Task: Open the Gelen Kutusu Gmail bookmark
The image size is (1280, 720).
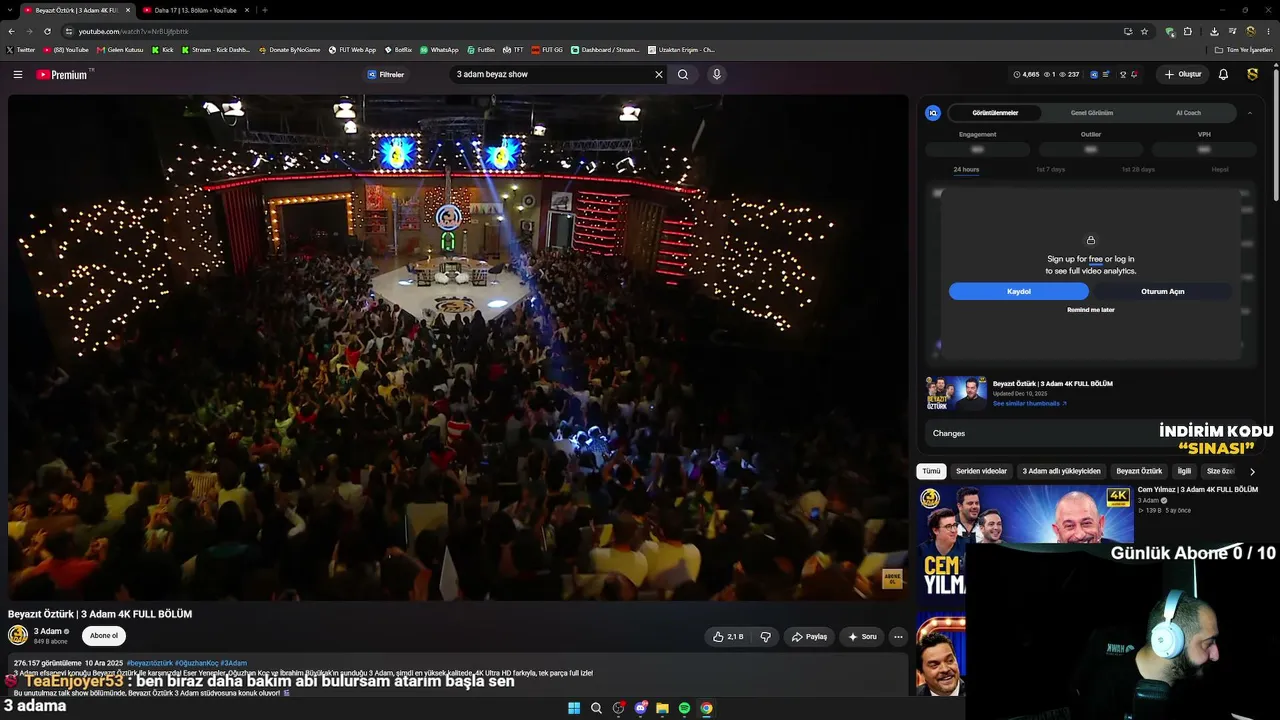Action: pyautogui.click(x=120, y=50)
